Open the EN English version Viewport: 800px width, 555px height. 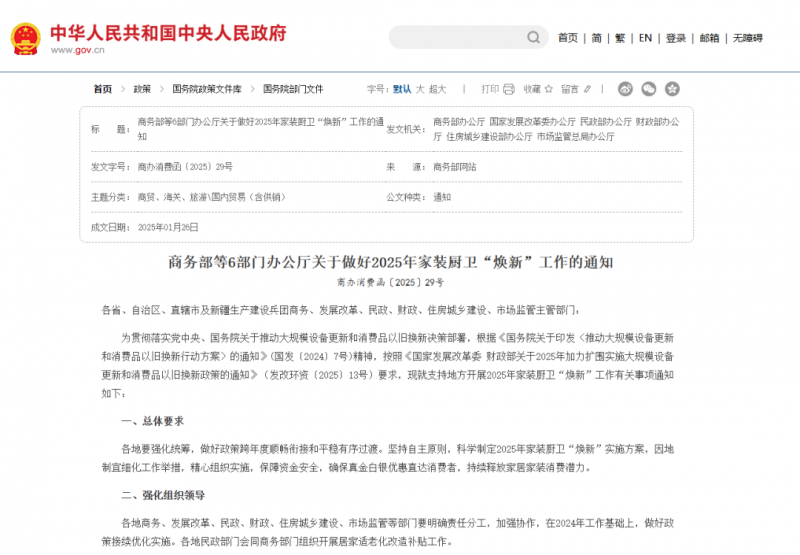(x=645, y=38)
